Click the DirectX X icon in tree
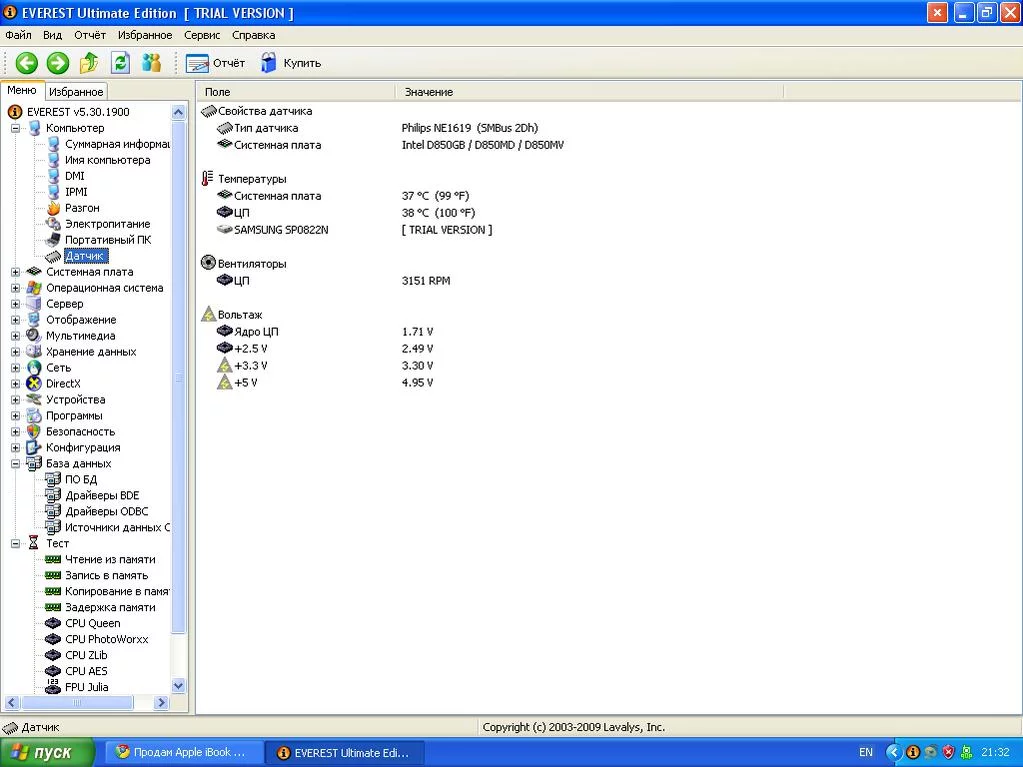 (34, 384)
